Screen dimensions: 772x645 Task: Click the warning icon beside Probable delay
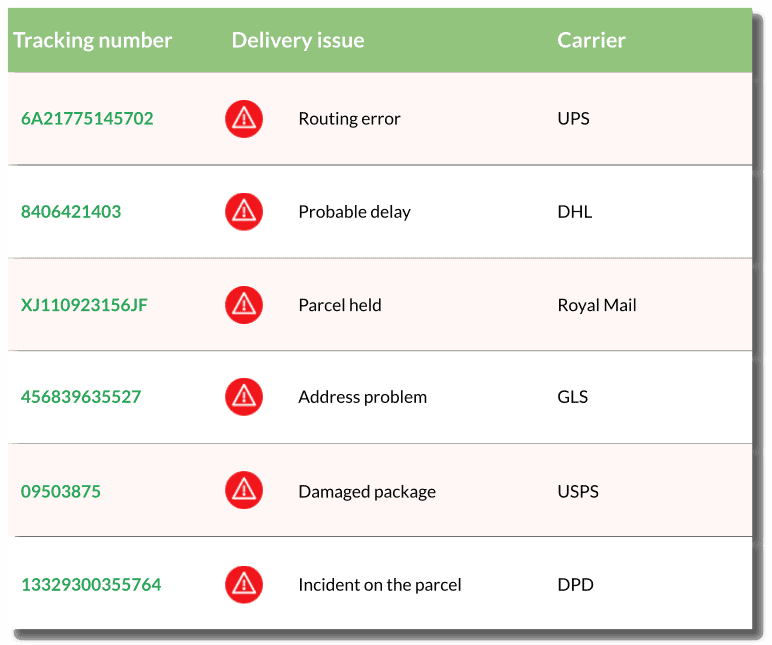(x=244, y=212)
